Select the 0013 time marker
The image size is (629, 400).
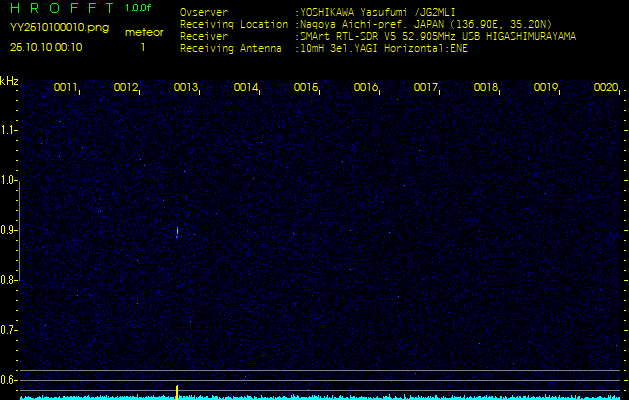(x=186, y=88)
